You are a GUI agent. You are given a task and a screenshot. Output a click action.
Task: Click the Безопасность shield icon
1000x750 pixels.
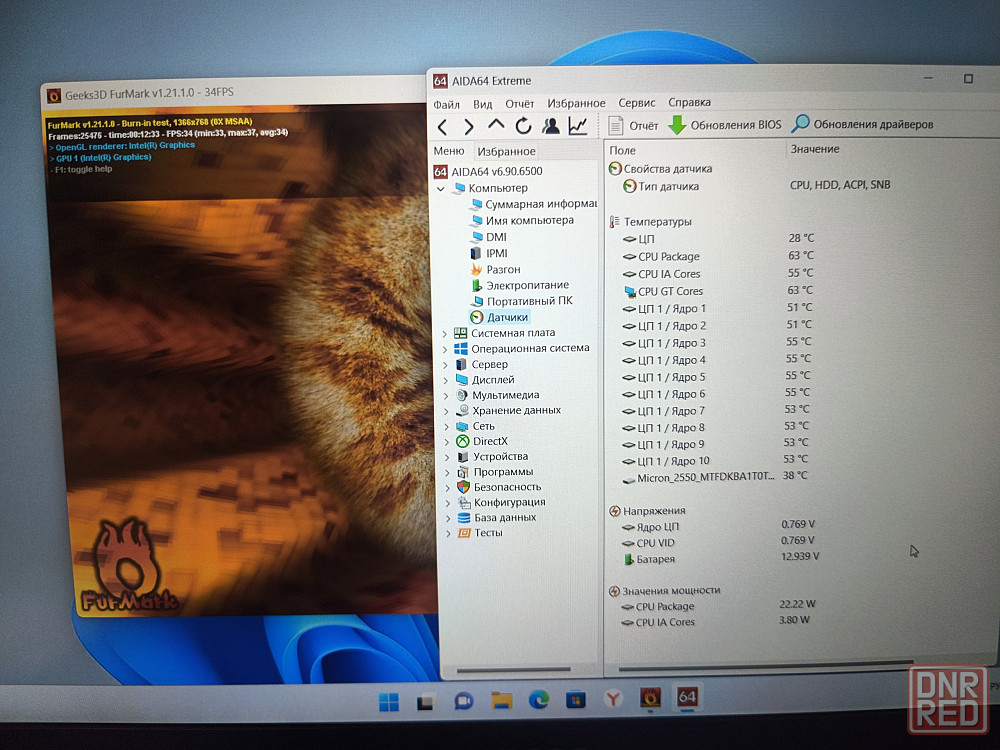[x=464, y=487]
